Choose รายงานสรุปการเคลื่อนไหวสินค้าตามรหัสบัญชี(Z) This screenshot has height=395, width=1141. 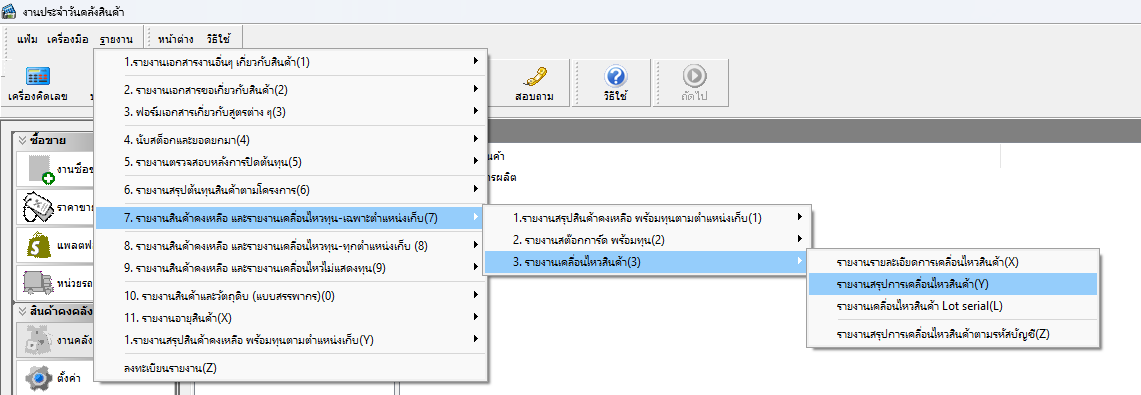coord(953,334)
